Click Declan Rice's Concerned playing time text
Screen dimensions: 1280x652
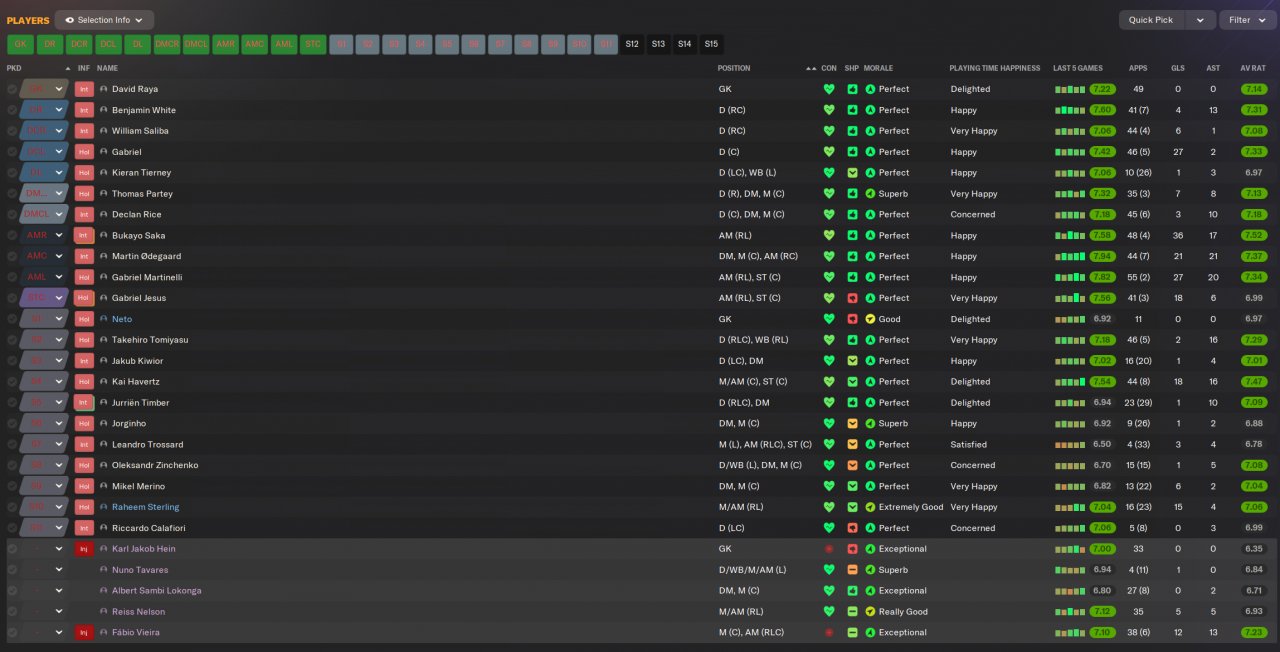(x=972, y=215)
